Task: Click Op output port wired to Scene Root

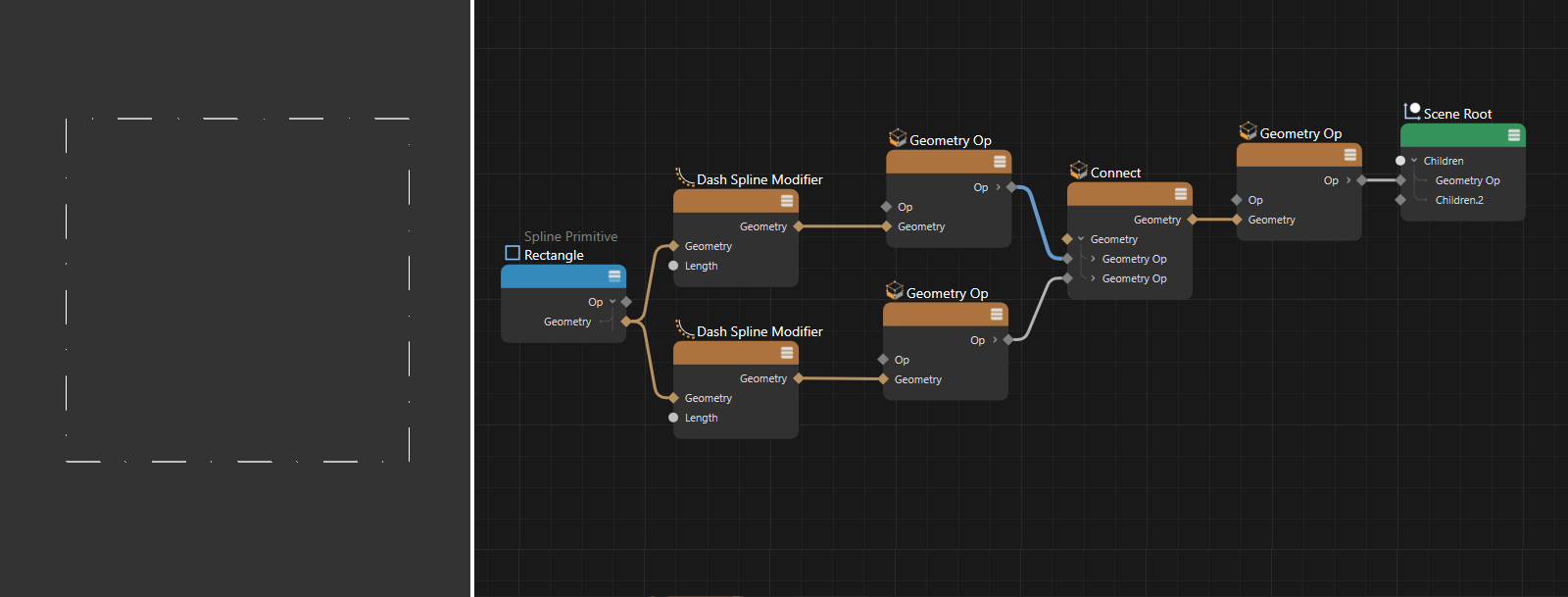Action: pos(1362,180)
